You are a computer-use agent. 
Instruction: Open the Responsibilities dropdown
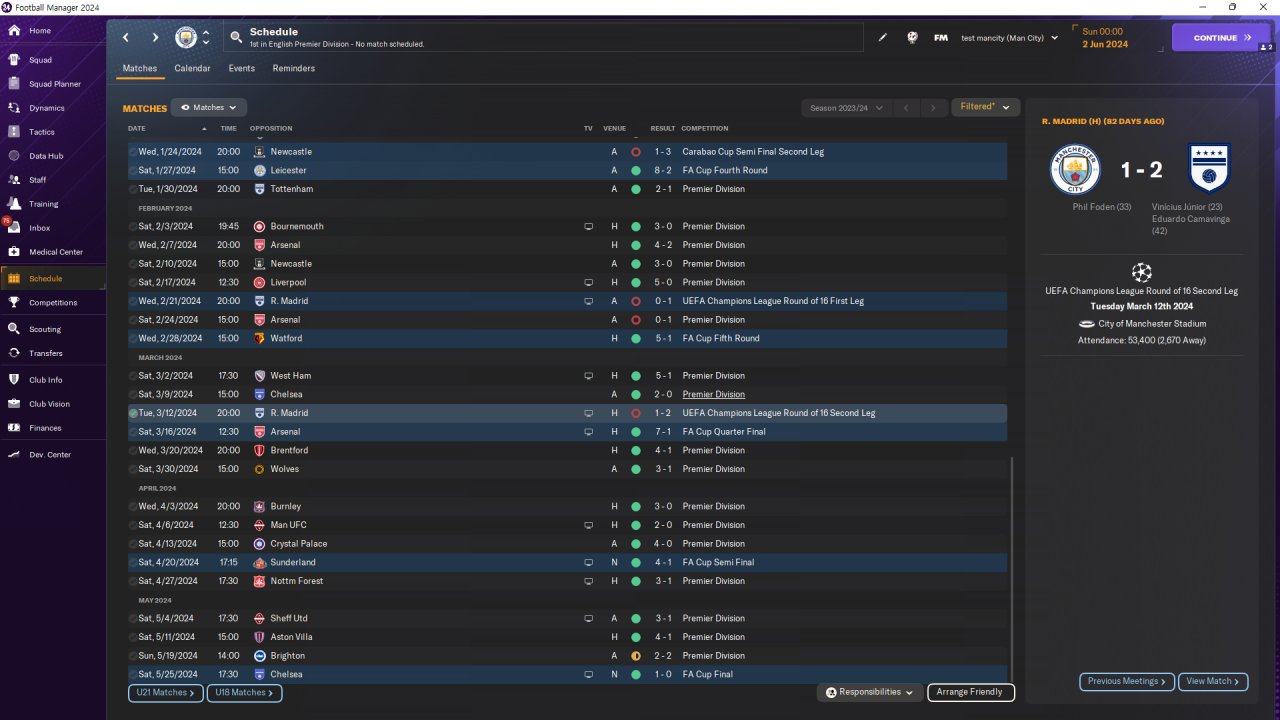(x=869, y=692)
